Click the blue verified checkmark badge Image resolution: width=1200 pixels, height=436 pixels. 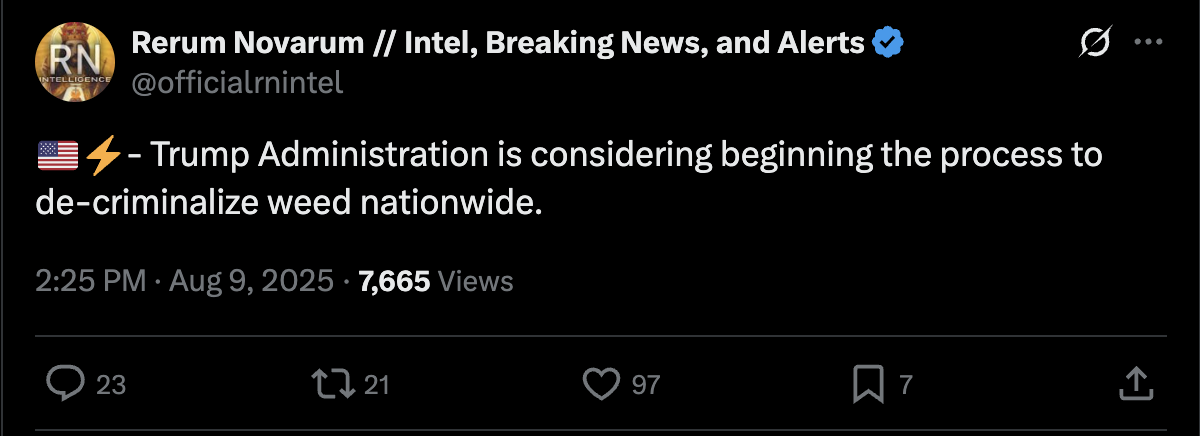point(889,43)
